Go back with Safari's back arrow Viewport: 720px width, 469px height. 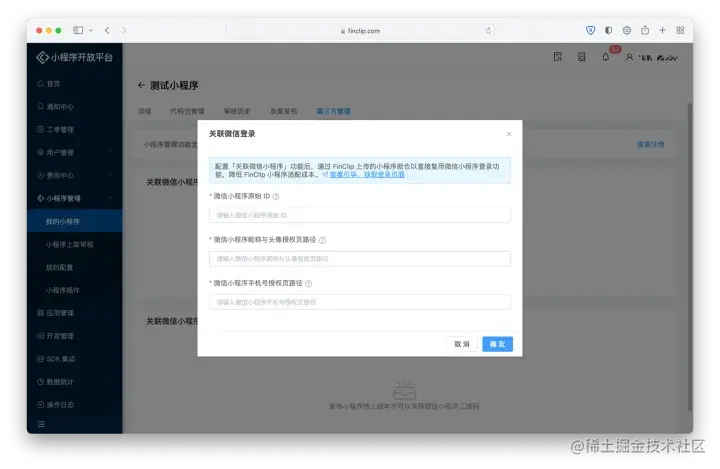tap(107, 30)
